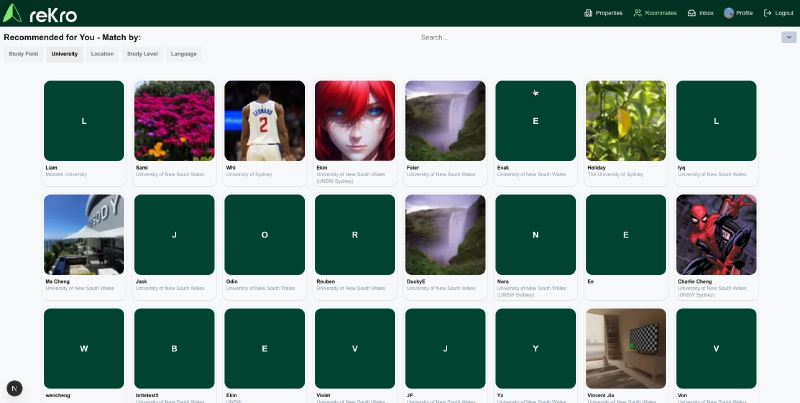Open britetest5's green B avatar
The height and width of the screenshot is (403, 800).
point(174,348)
